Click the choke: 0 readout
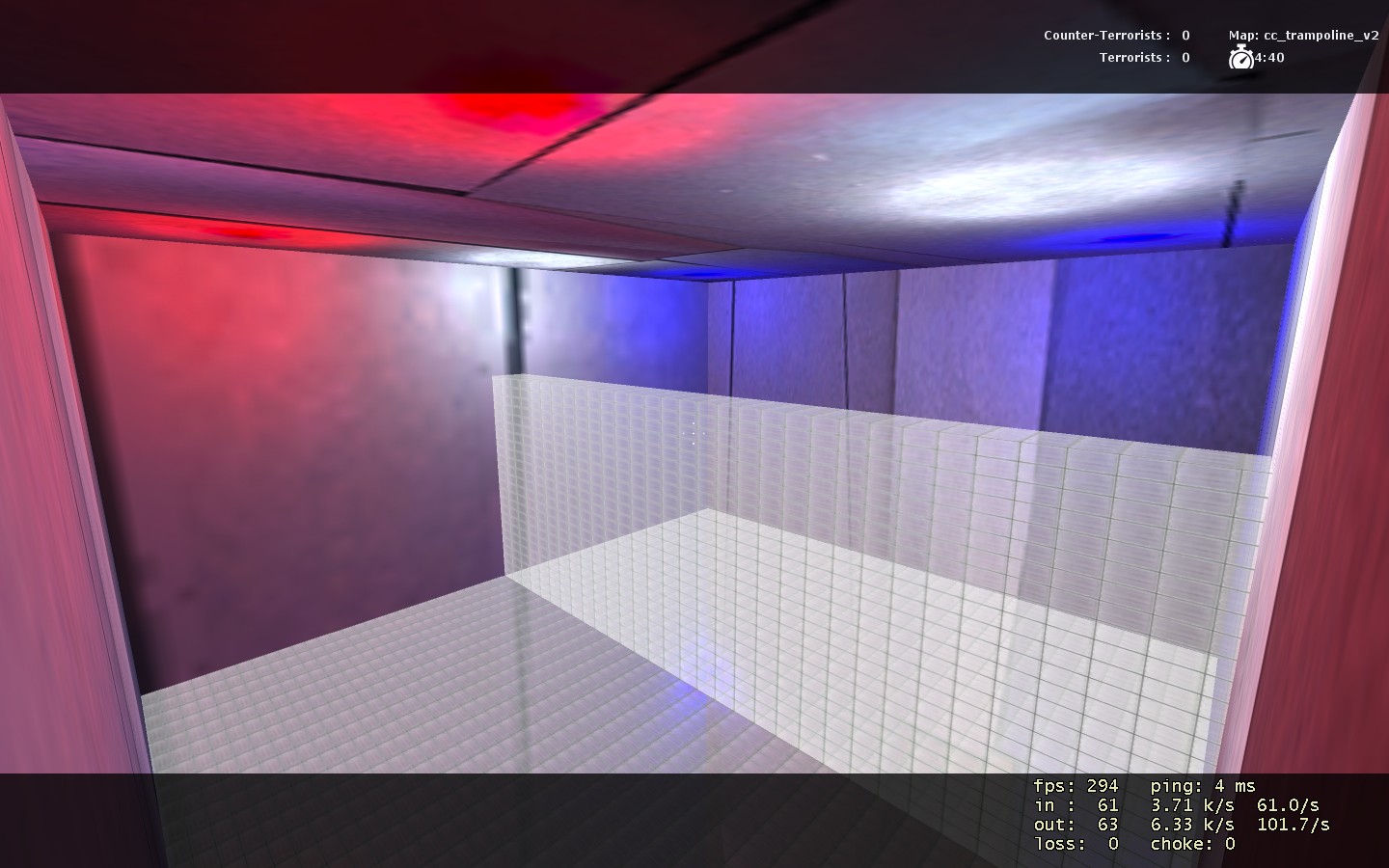The width and height of the screenshot is (1389, 868). click(1192, 844)
